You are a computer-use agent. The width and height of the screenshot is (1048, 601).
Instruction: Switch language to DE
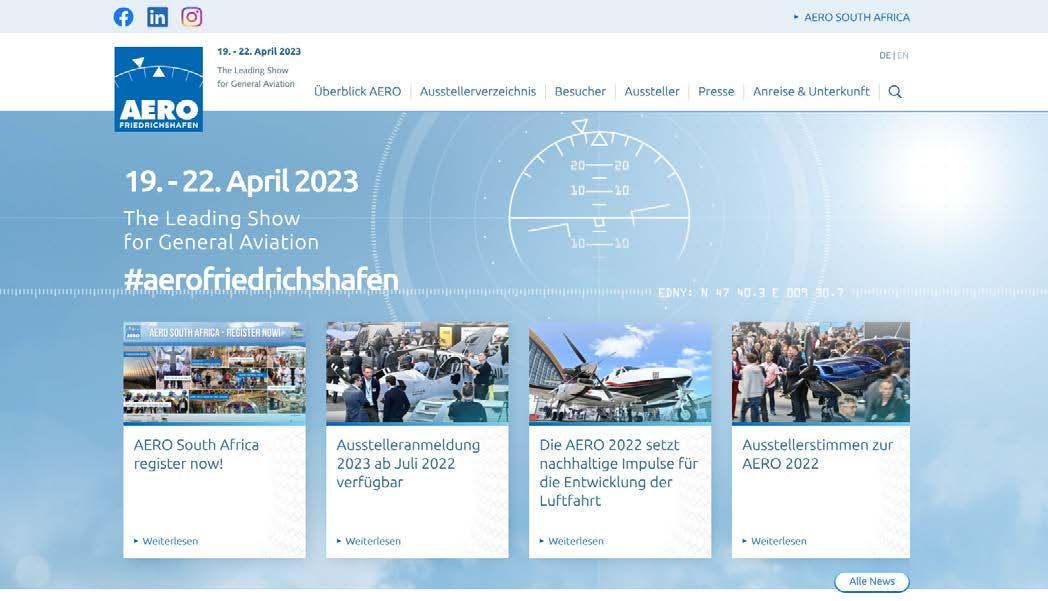coord(885,55)
